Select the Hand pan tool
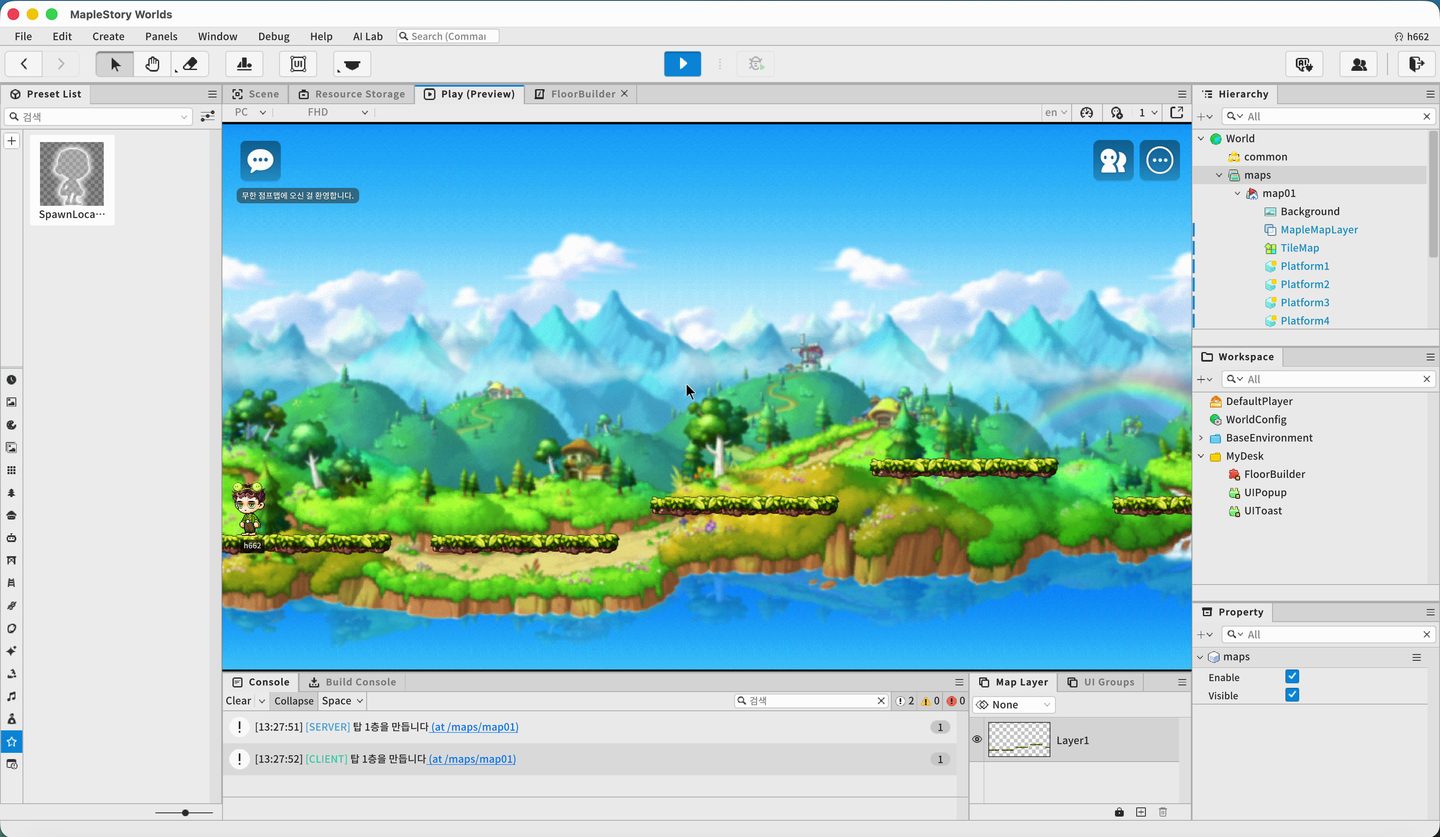 (x=152, y=64)
